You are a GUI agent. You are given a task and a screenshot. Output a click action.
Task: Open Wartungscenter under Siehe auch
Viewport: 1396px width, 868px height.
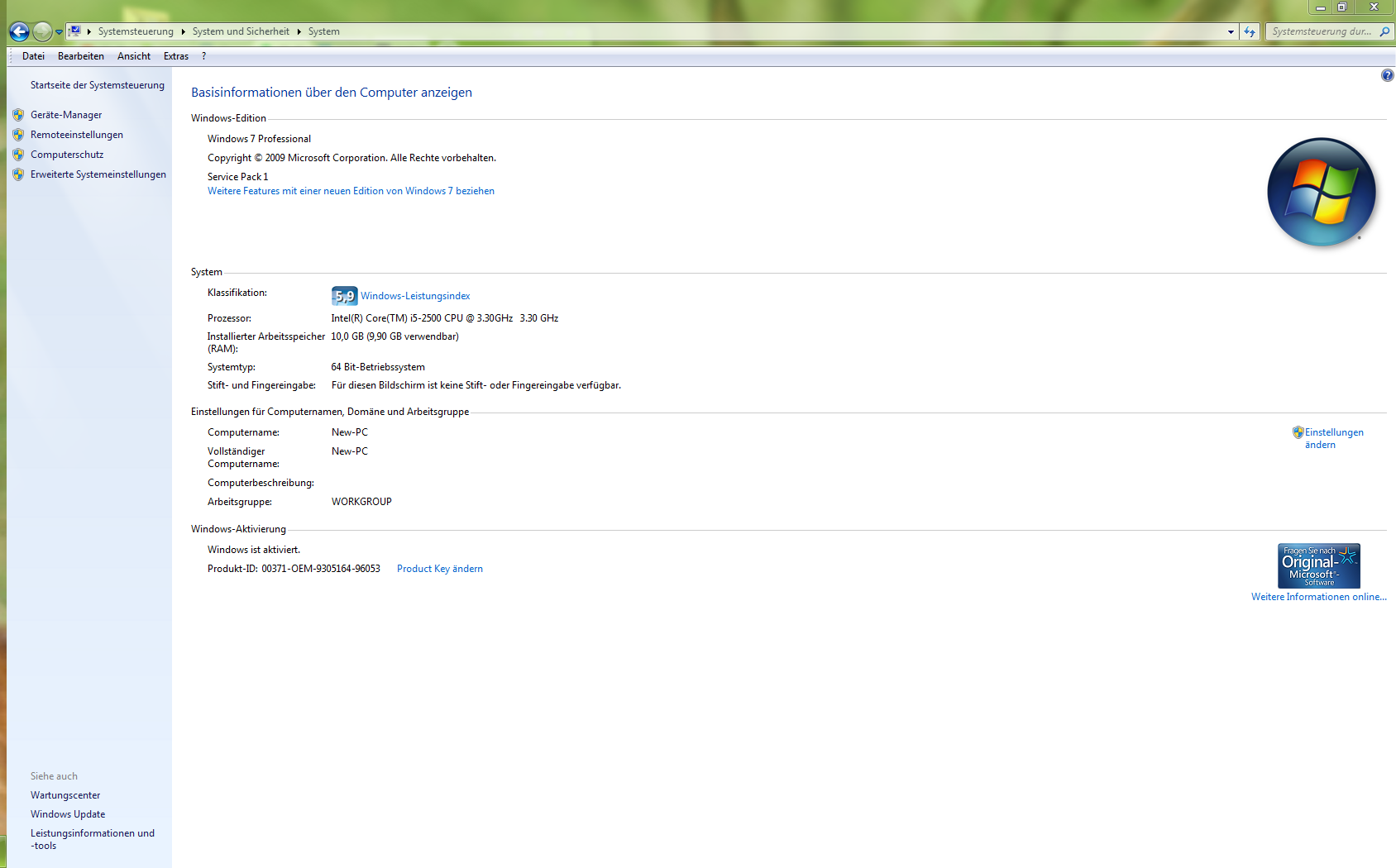pos(65,795)
